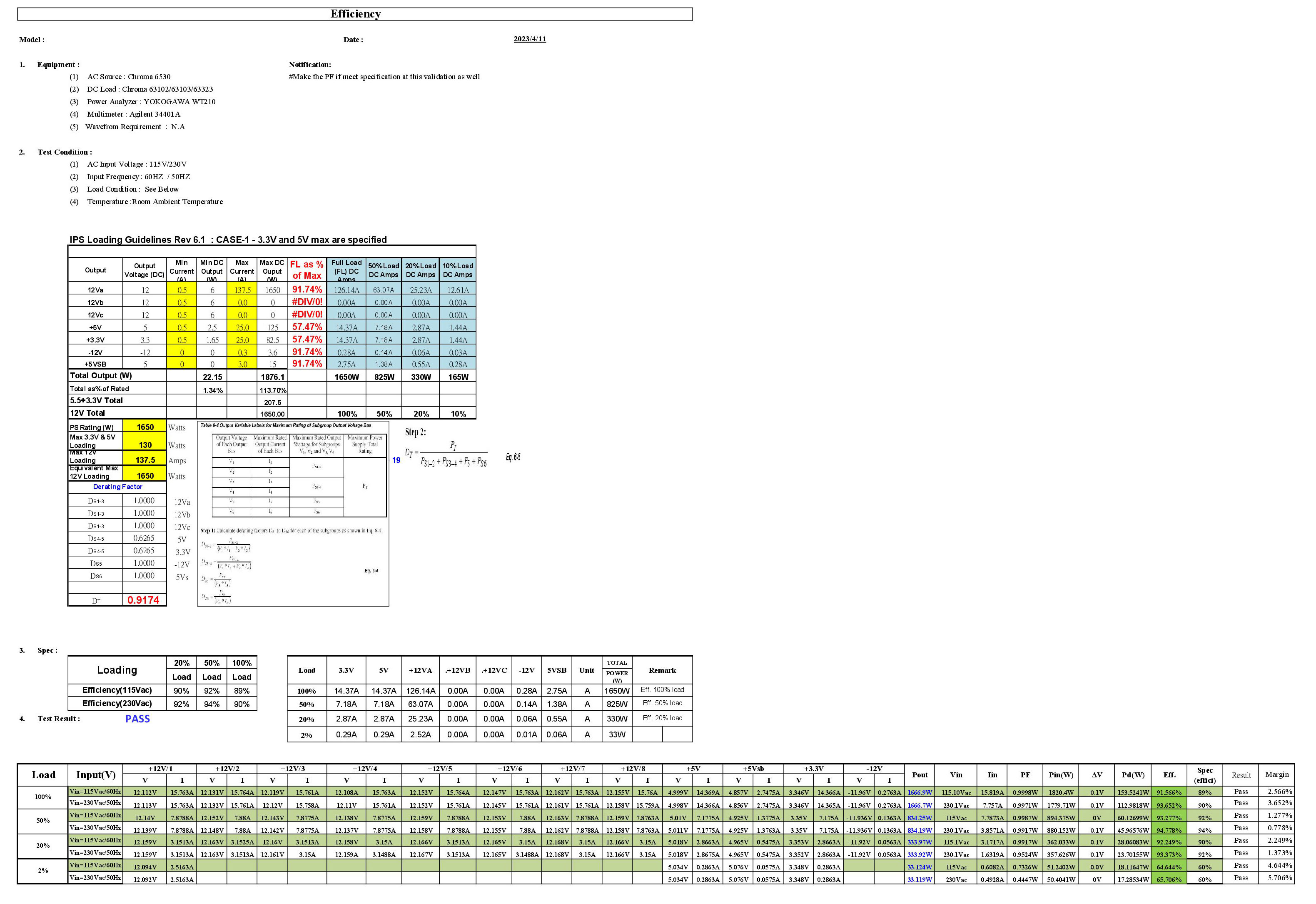The height and width of the screenshot is (904, 1316).
Task: Click 'Table 6-4 Output Variable Labels' caption
Action: coord(286,425)
